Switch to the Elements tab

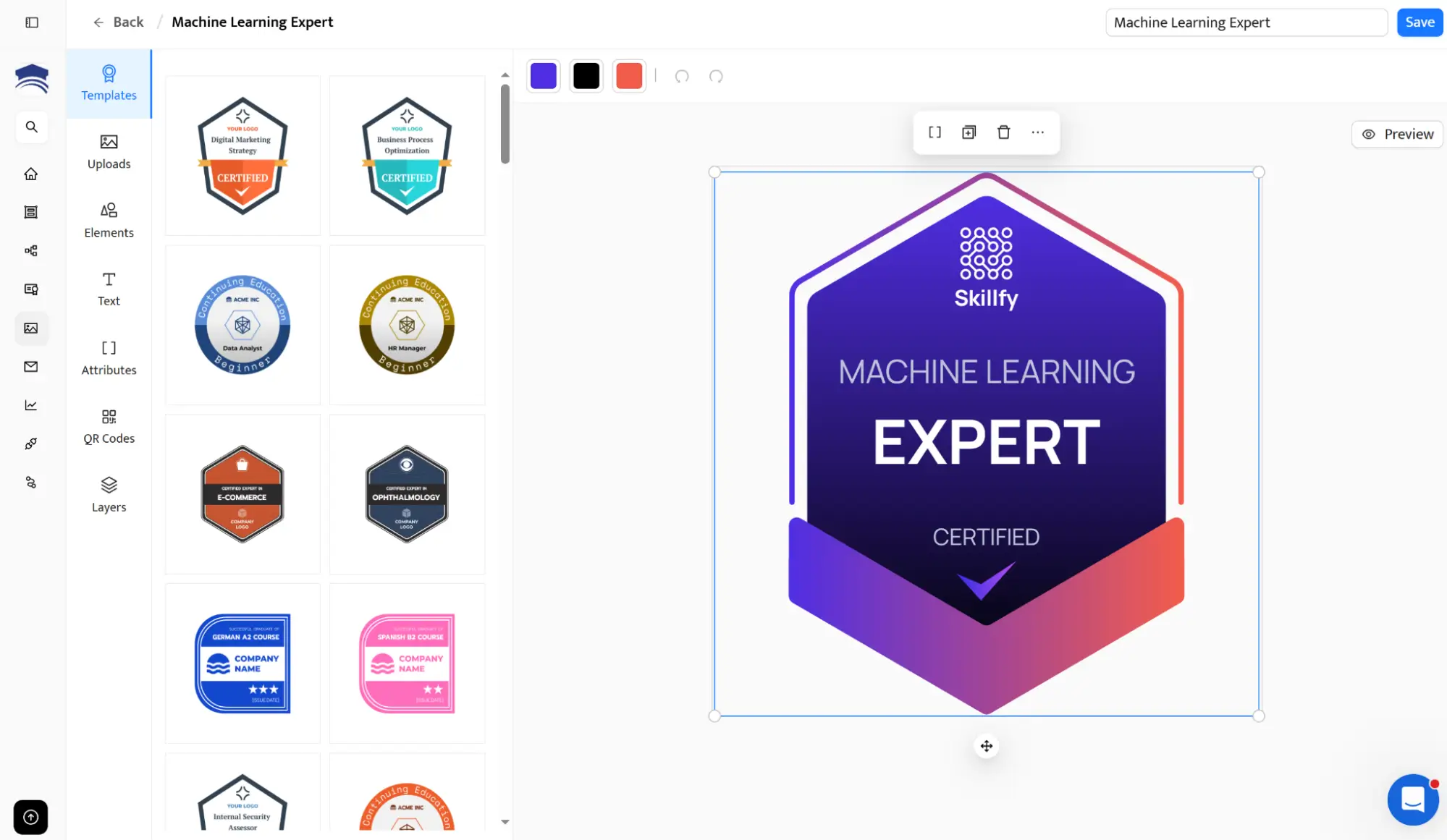[109, 220]
